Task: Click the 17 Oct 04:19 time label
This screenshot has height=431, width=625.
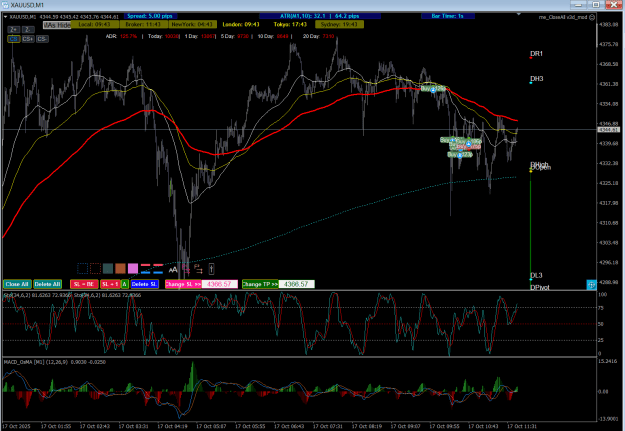Action: [171, 426]
